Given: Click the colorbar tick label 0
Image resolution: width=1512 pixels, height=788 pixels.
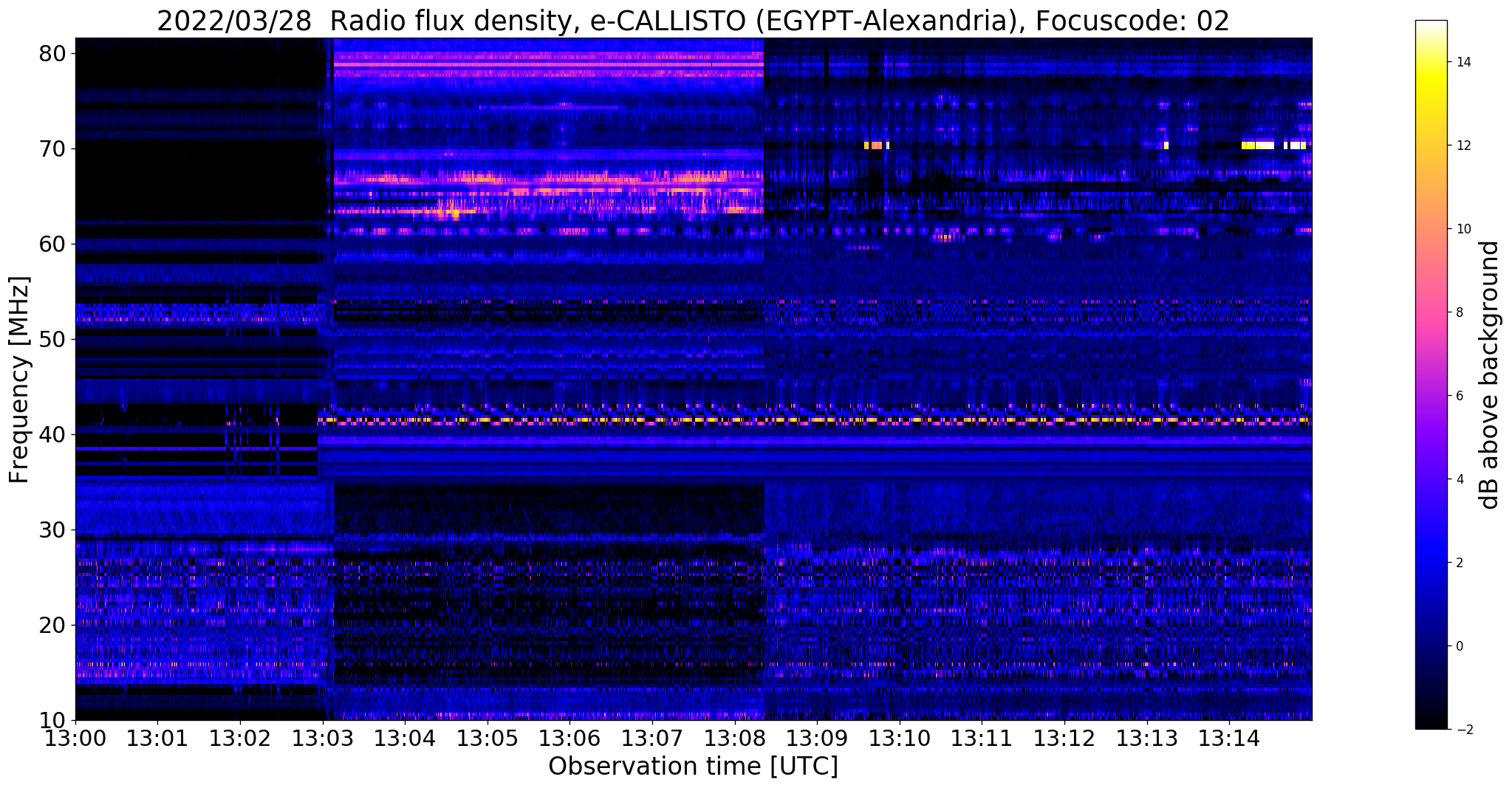Looking at the screenshot, I should (1459, 646).
